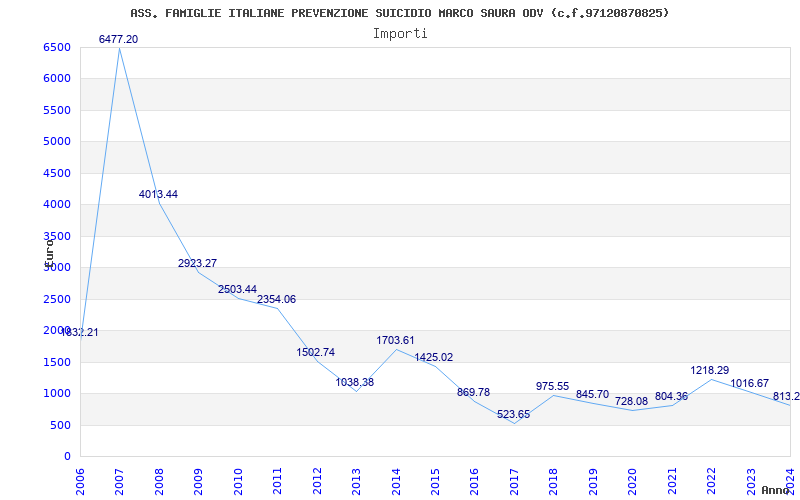Click the x-axis year 2020
The image size is (800, 500).
click(x=632, y=481)
